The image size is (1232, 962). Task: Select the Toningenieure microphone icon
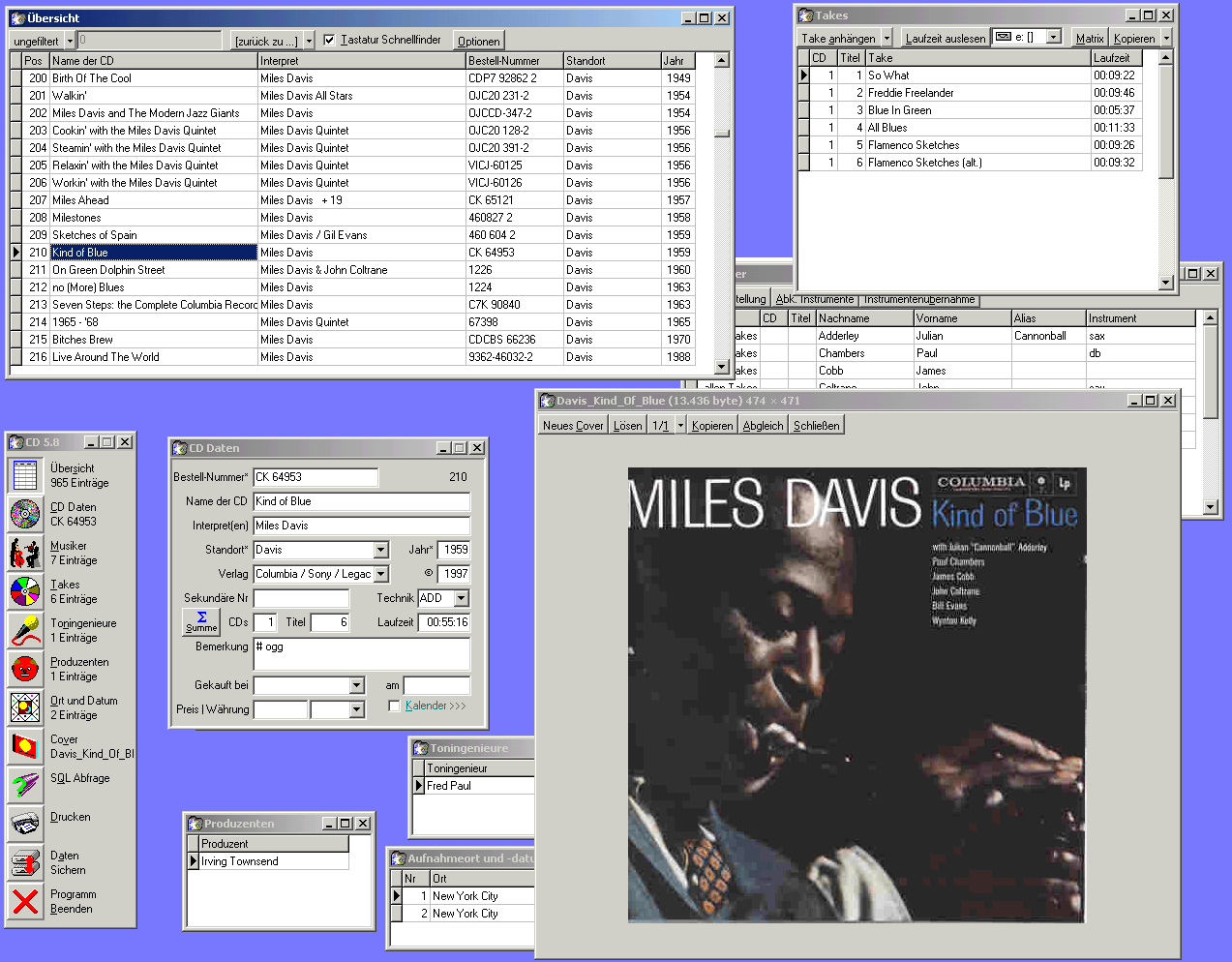(25, 630)
